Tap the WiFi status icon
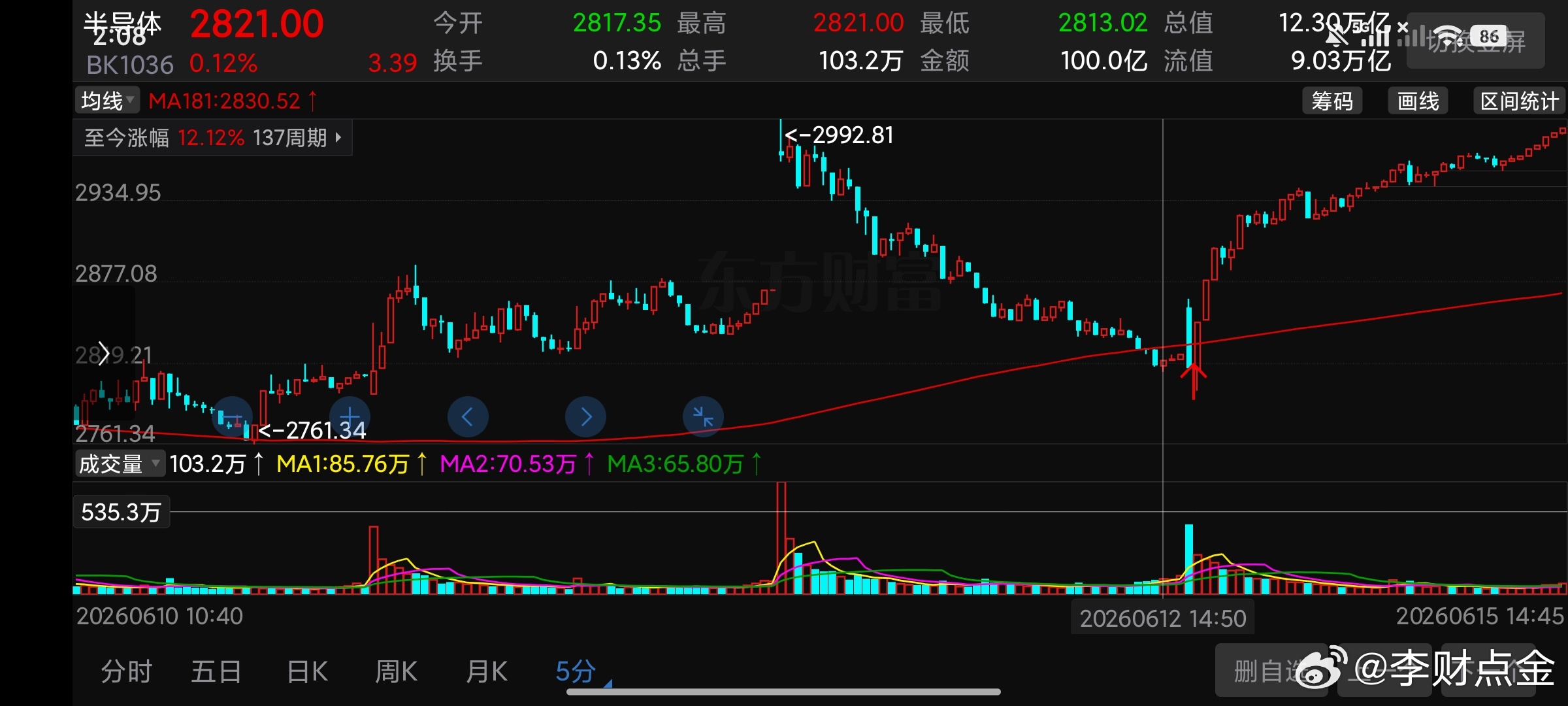This screenshot has height=706, width=1568. click(1448, 36)
